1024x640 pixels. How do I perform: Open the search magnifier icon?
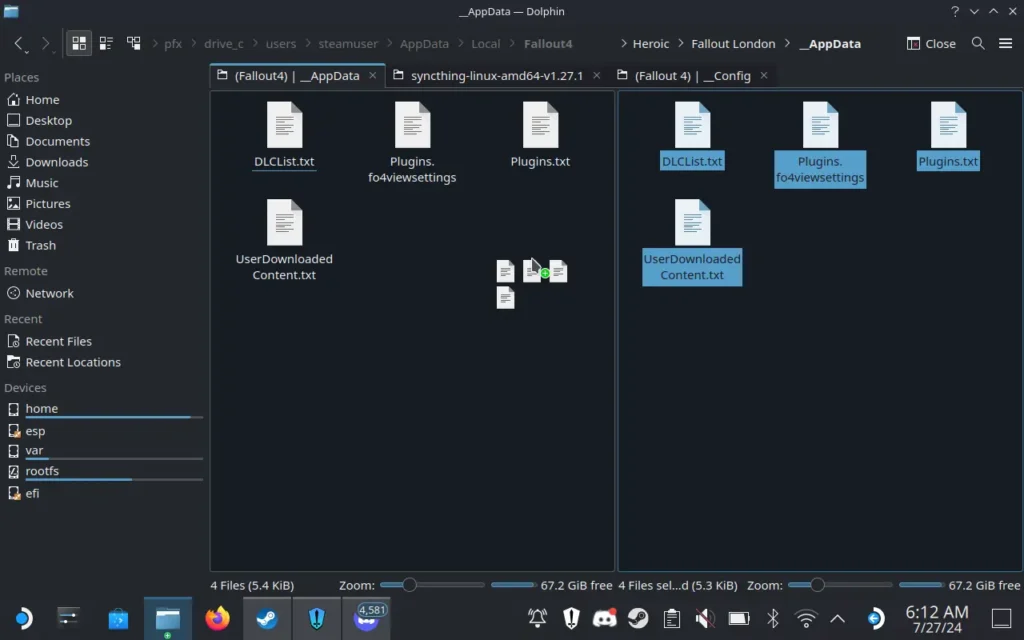pos(978,44)
